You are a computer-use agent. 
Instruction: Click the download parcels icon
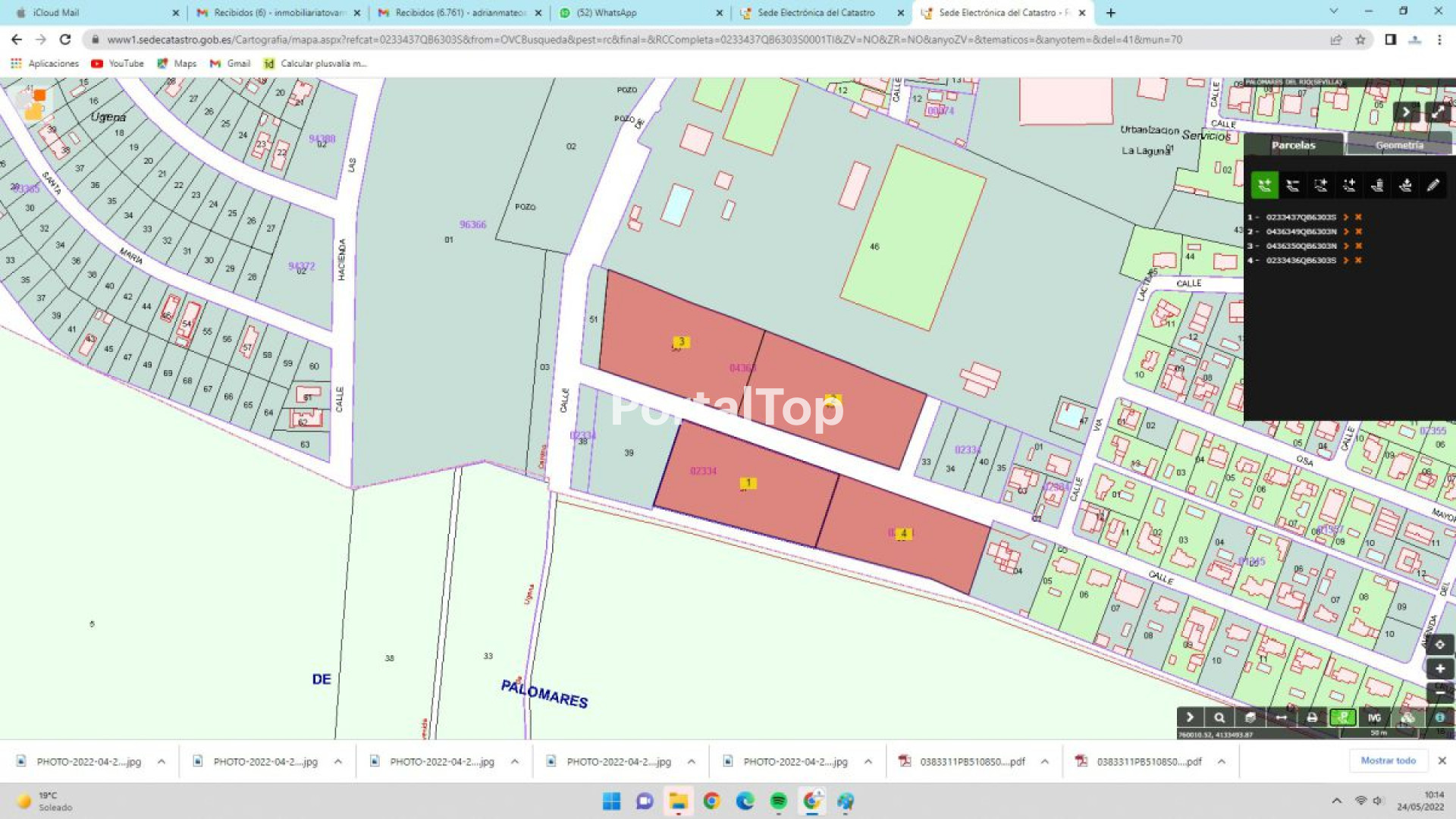(1404, 185)
